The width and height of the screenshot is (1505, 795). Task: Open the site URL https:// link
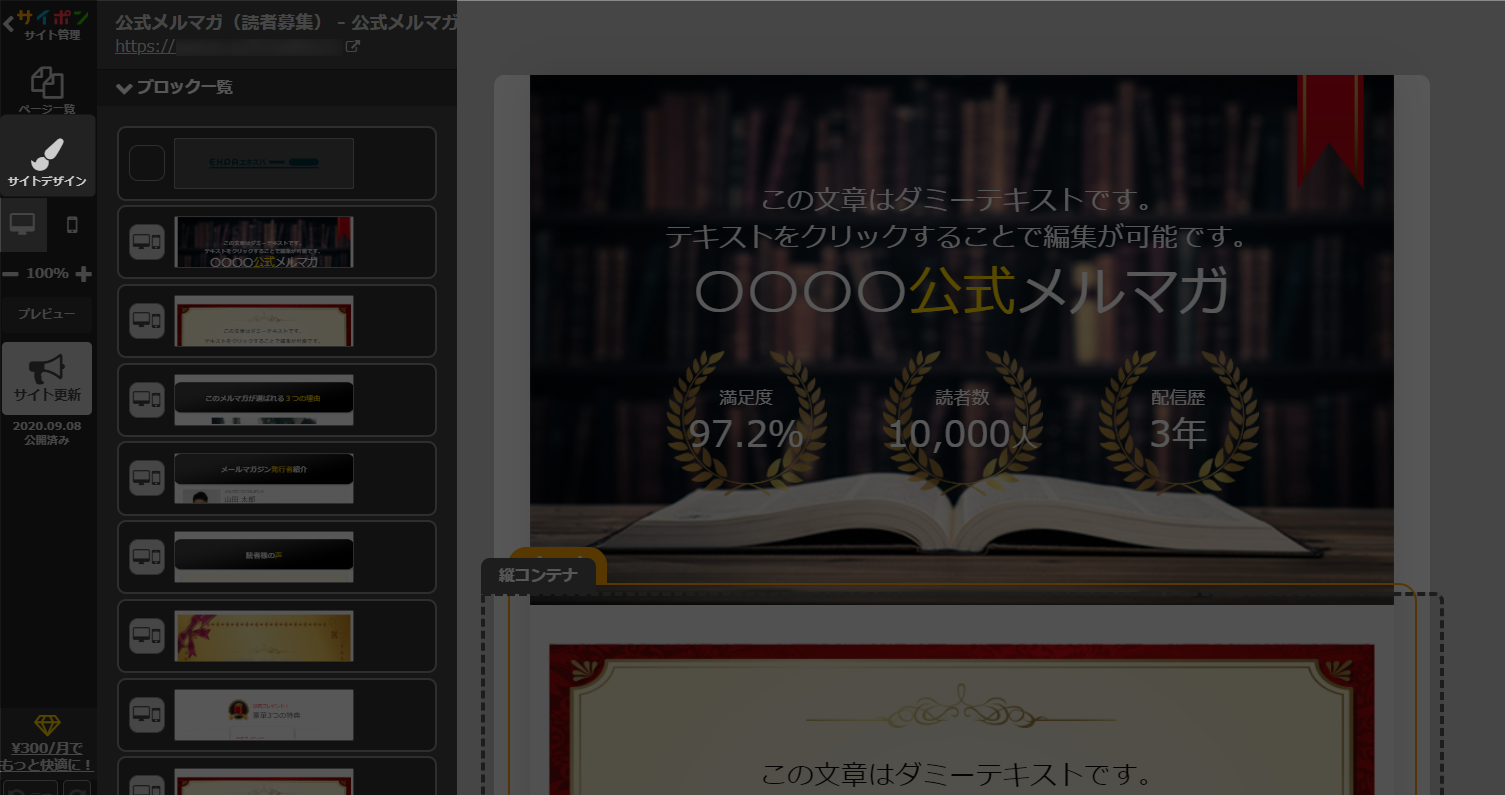(229, 46)
